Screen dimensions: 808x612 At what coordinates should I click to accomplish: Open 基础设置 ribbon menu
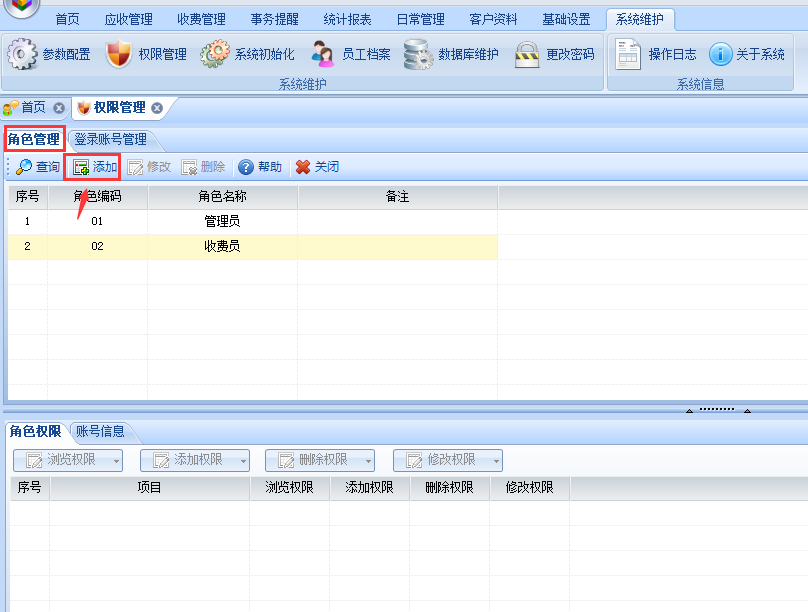(566, 20)
